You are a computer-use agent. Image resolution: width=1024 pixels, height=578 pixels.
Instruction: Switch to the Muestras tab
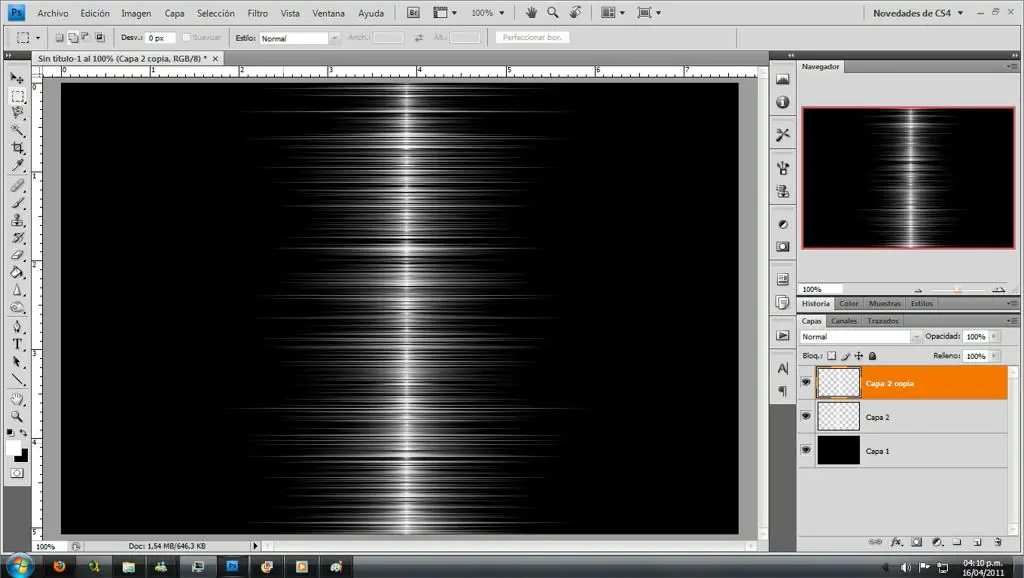(884, 303)
